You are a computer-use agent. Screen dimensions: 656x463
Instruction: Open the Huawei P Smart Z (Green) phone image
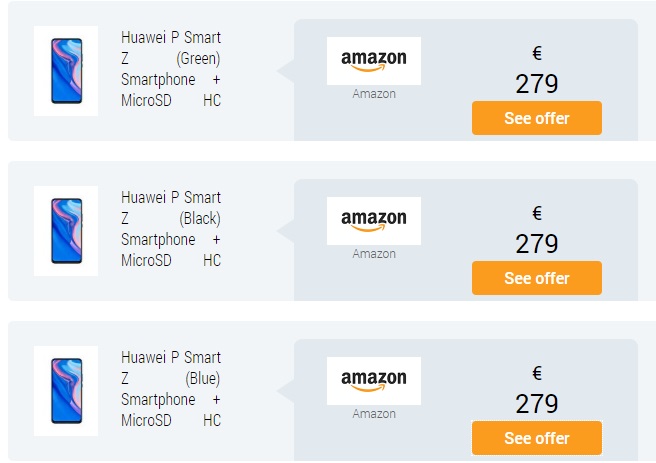66,71
